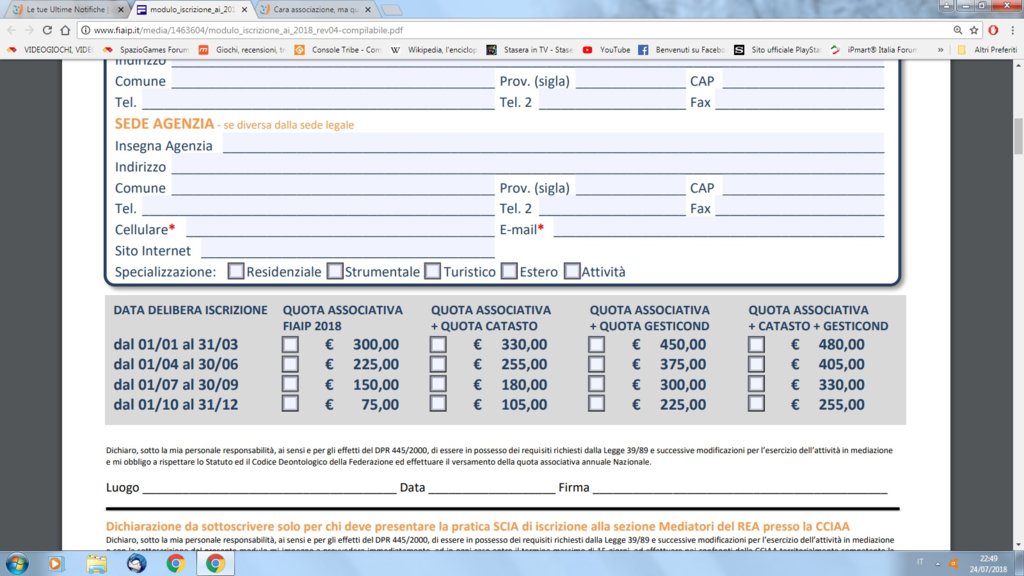Click the scrollbar up arrow
Screen dimensions: 1024x576
click(x=1018, y=65)
